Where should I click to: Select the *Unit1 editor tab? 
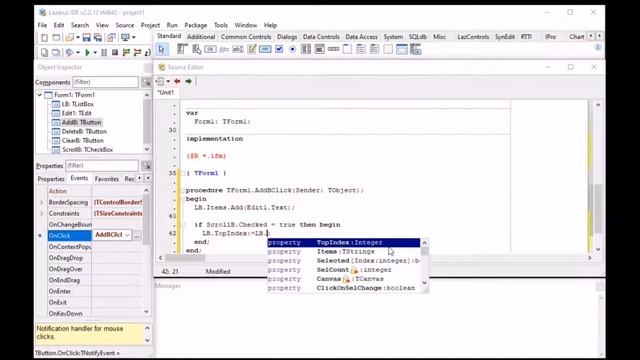click(166, 93)
